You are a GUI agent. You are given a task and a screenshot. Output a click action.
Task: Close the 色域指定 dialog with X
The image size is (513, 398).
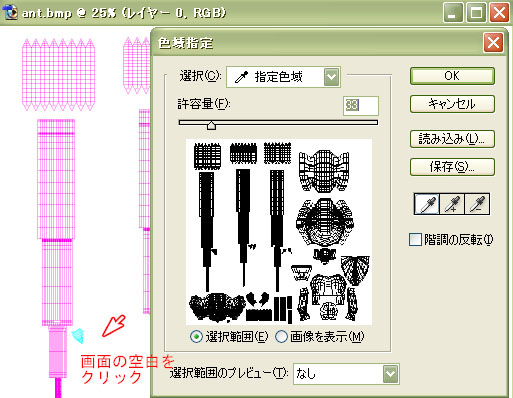[493, 43]
